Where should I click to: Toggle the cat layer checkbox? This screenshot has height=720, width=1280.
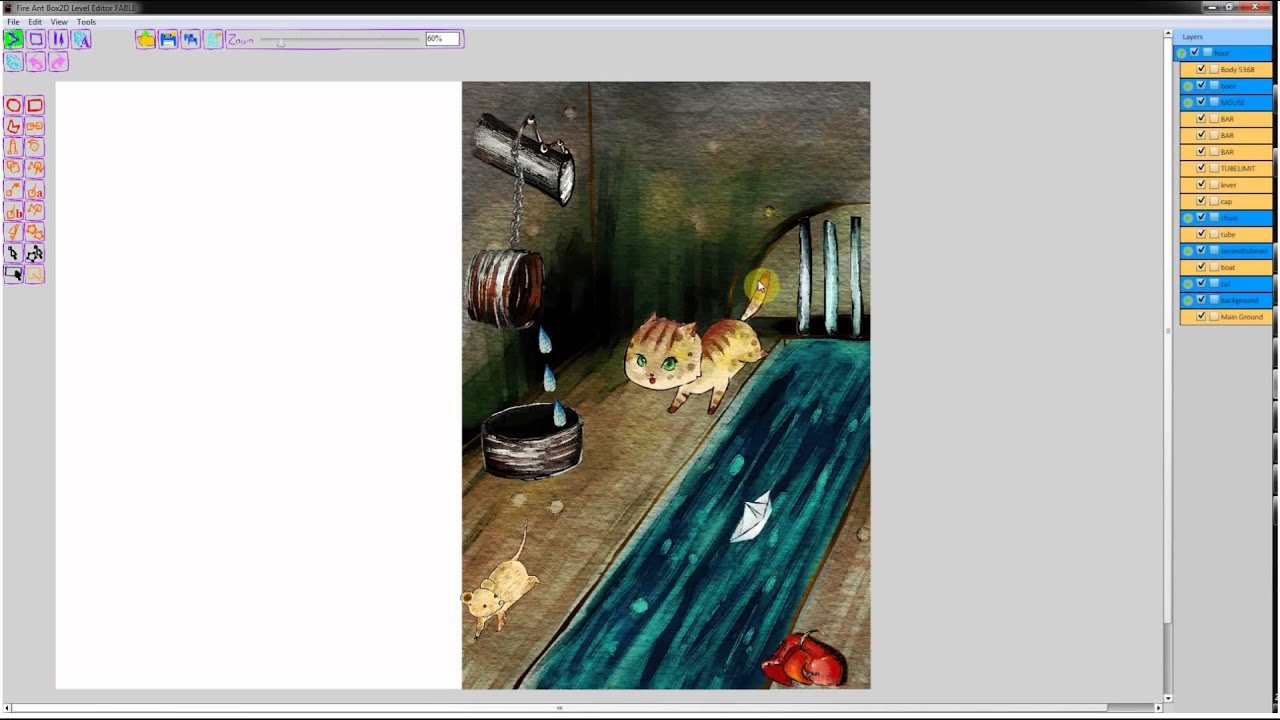tap(1201, 283)
